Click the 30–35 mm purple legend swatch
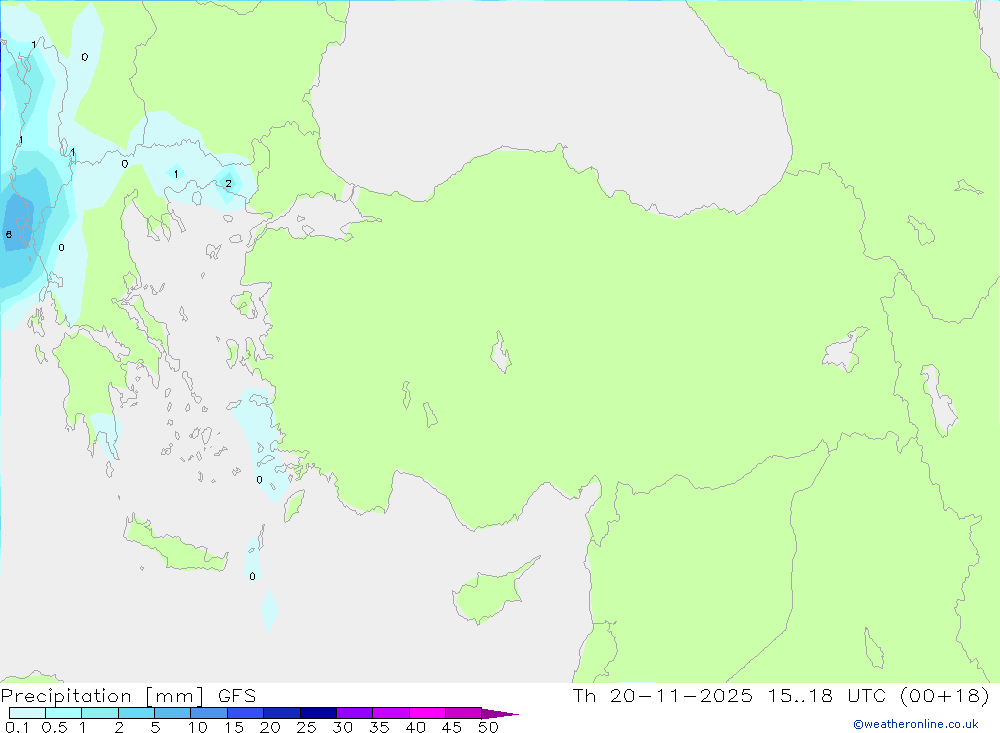1000x733 pixels. point(354,713)
